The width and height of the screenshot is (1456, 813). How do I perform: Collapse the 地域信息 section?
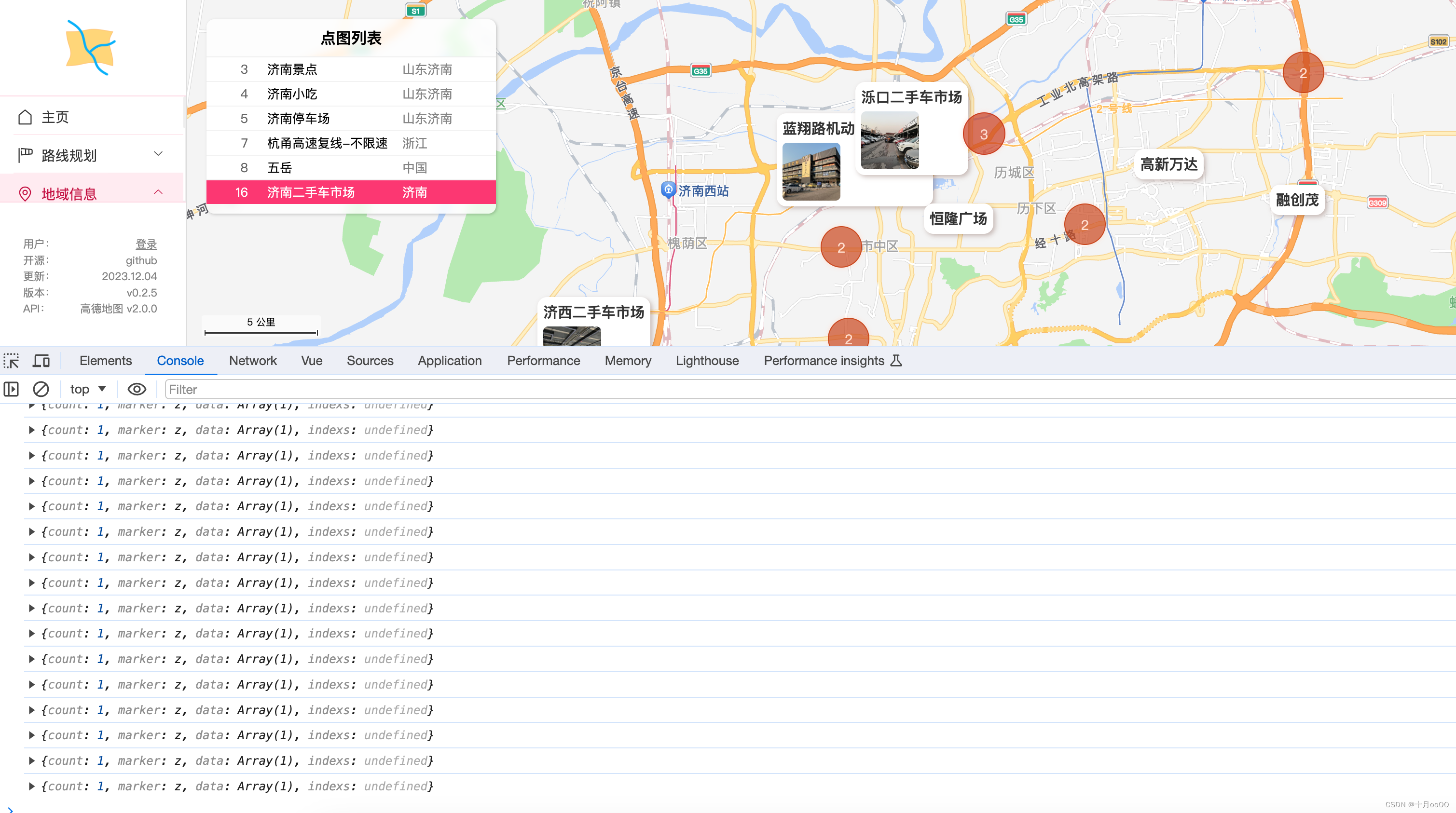point(158,191)
